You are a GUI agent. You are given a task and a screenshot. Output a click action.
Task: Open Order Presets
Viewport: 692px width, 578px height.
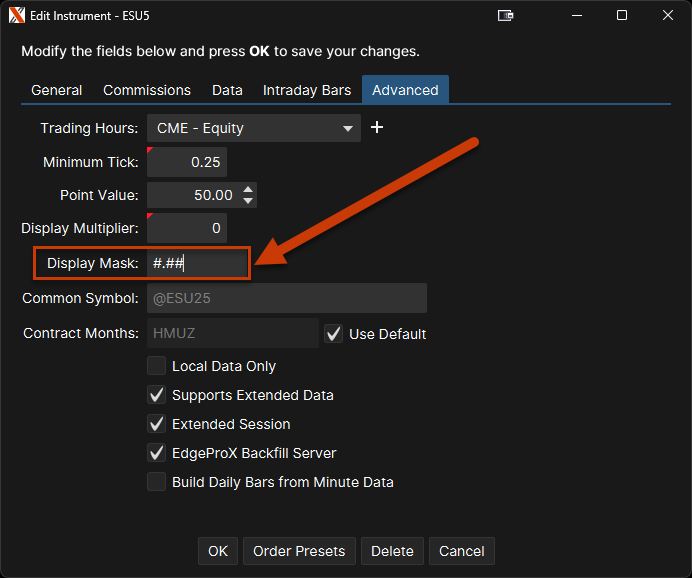click(299, 551)
